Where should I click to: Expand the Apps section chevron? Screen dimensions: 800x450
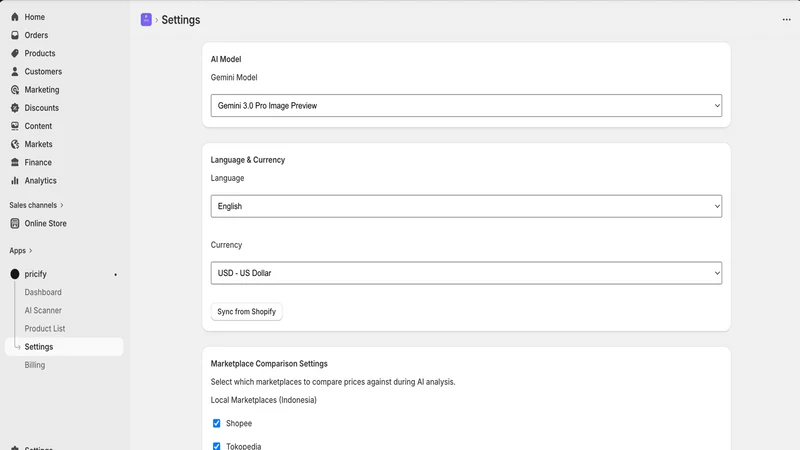click(31, 251)
